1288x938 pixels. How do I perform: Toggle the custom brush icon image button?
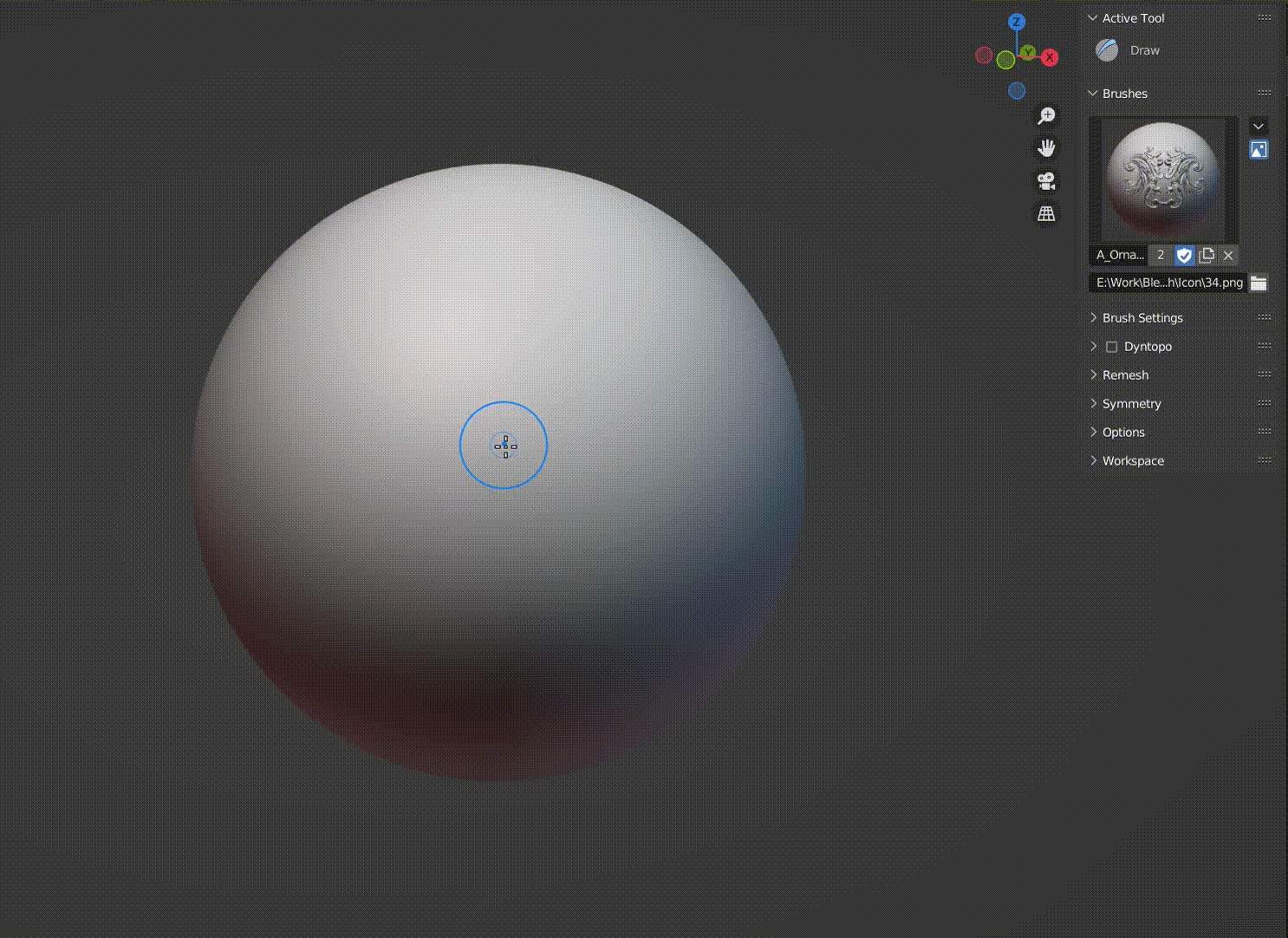tap(1259, 150)
